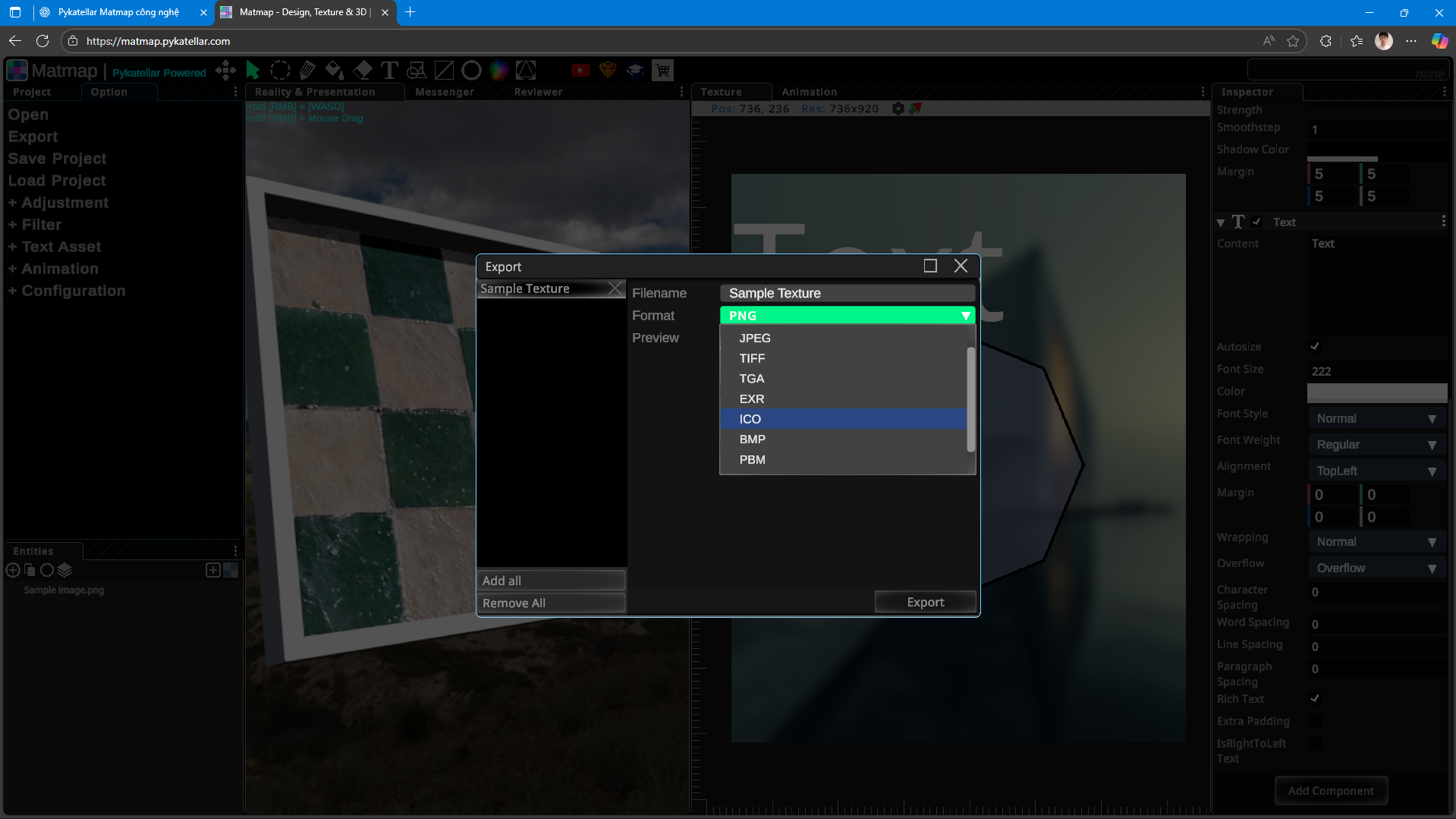
Task: Toggle the Text component enabled checkbox
Action: 1256,222
